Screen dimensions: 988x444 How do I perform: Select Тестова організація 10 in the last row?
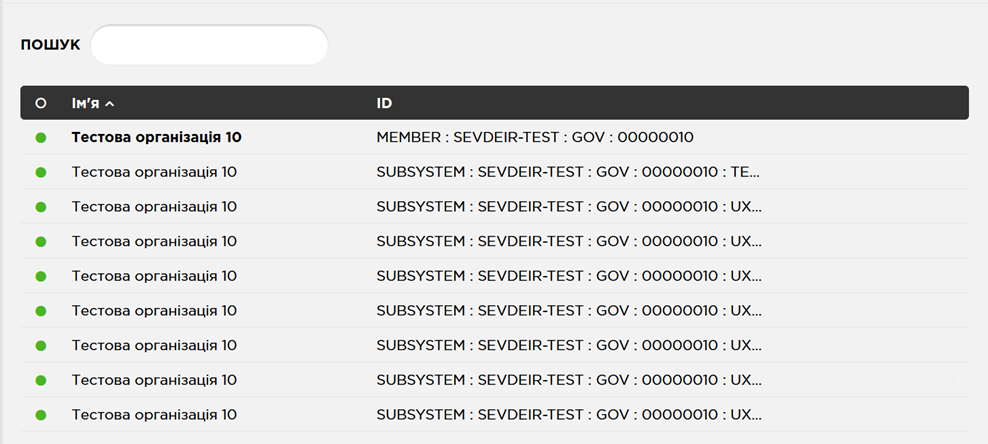[154, 414]
